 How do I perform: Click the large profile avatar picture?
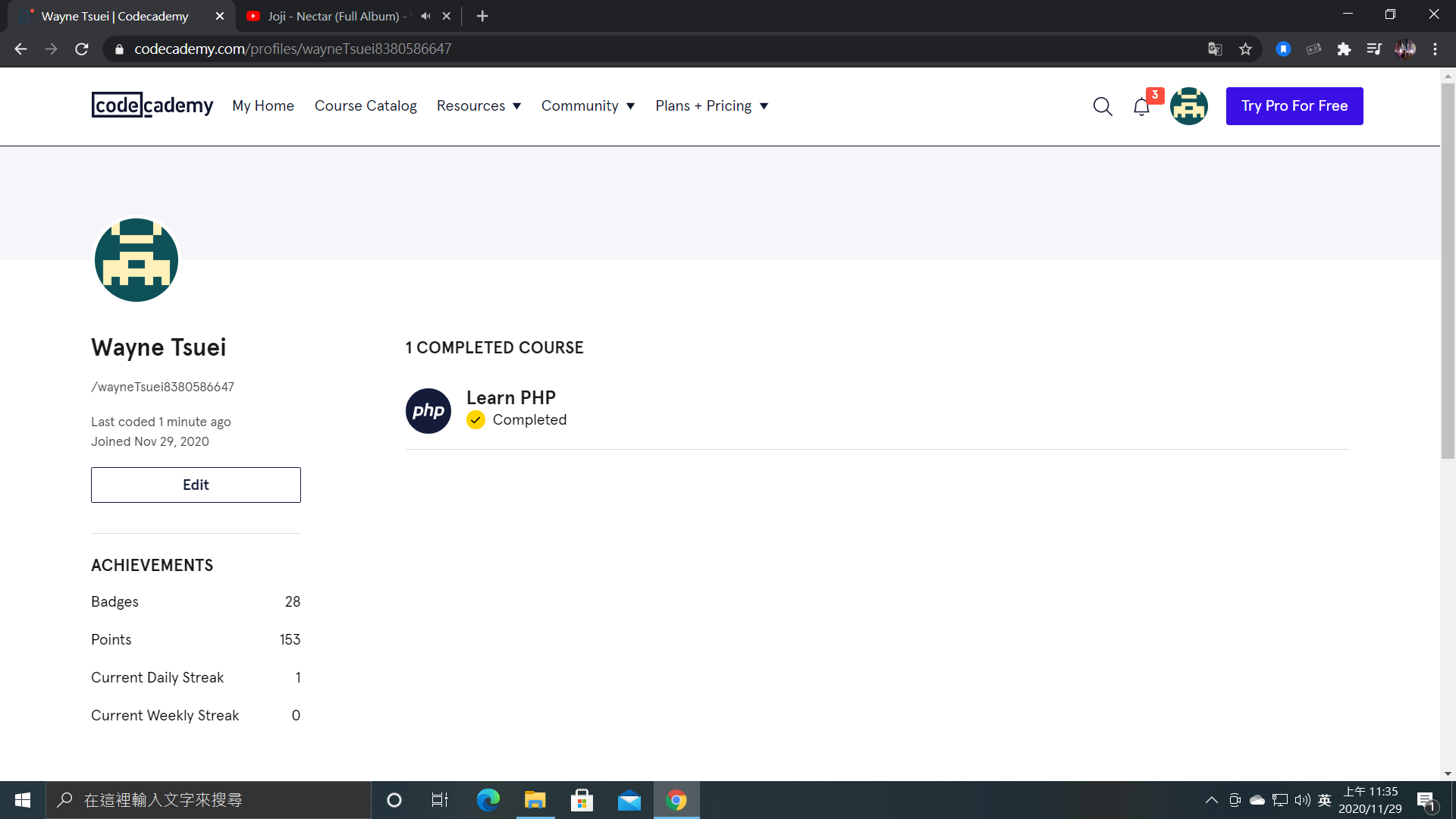136,260
